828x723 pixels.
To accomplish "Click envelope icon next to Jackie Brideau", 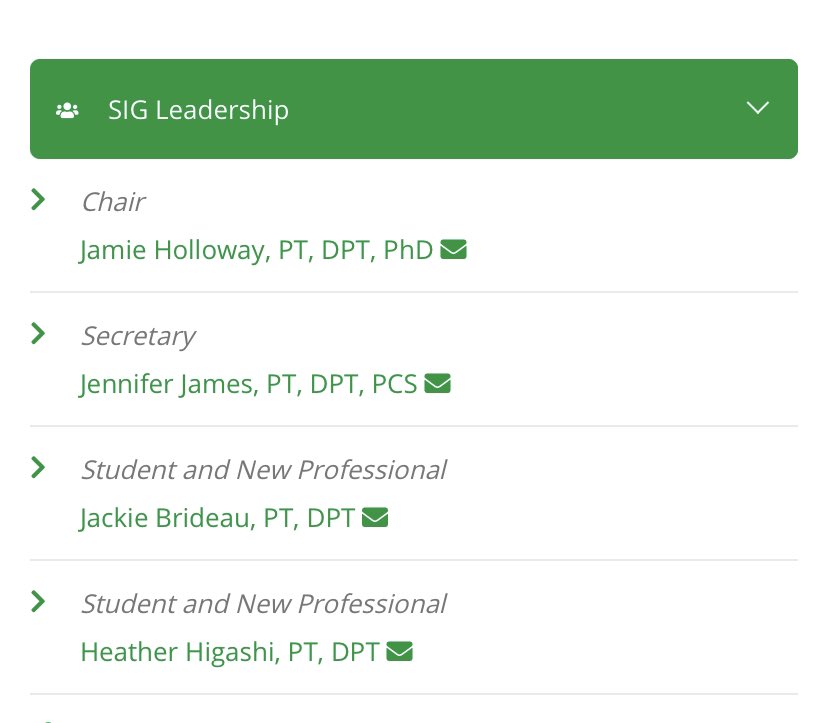I will coord(375,518).
